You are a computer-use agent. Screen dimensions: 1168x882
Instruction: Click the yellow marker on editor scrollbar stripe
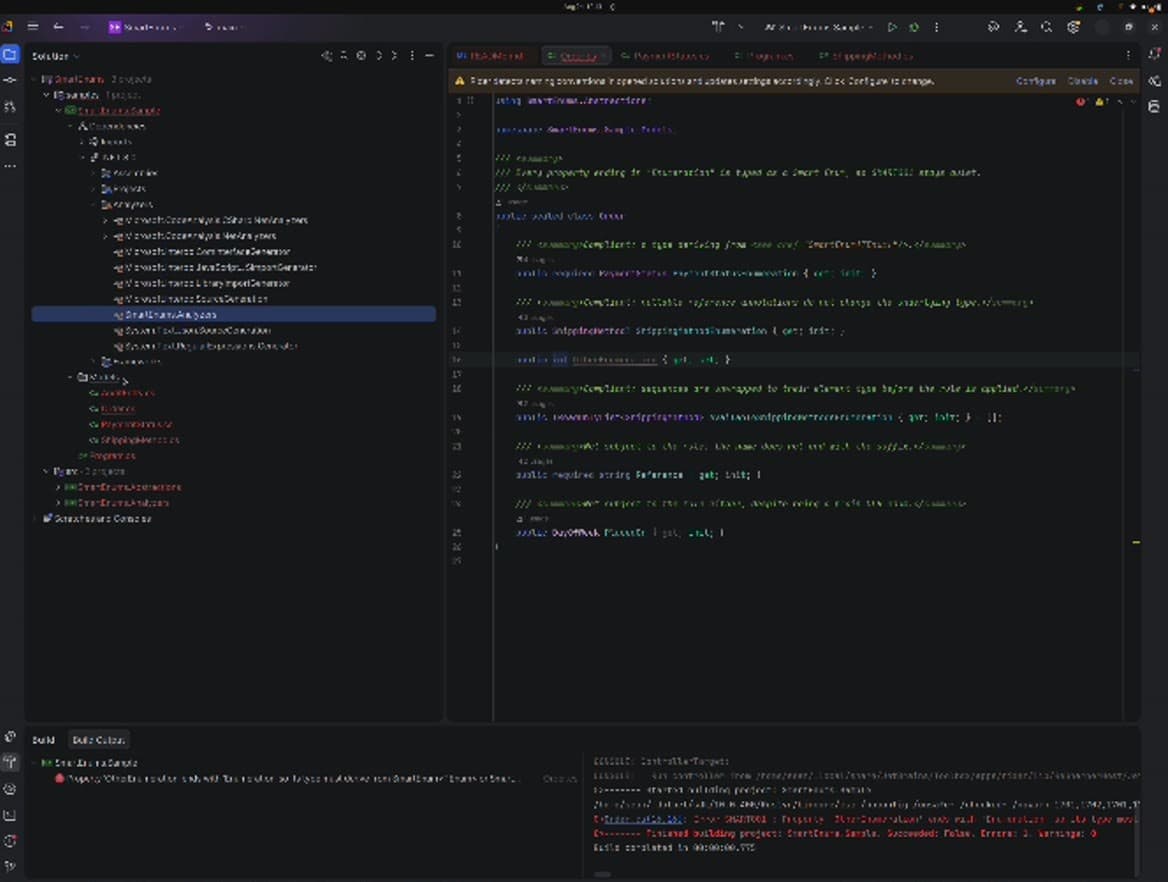click(x=1136, y=542)
